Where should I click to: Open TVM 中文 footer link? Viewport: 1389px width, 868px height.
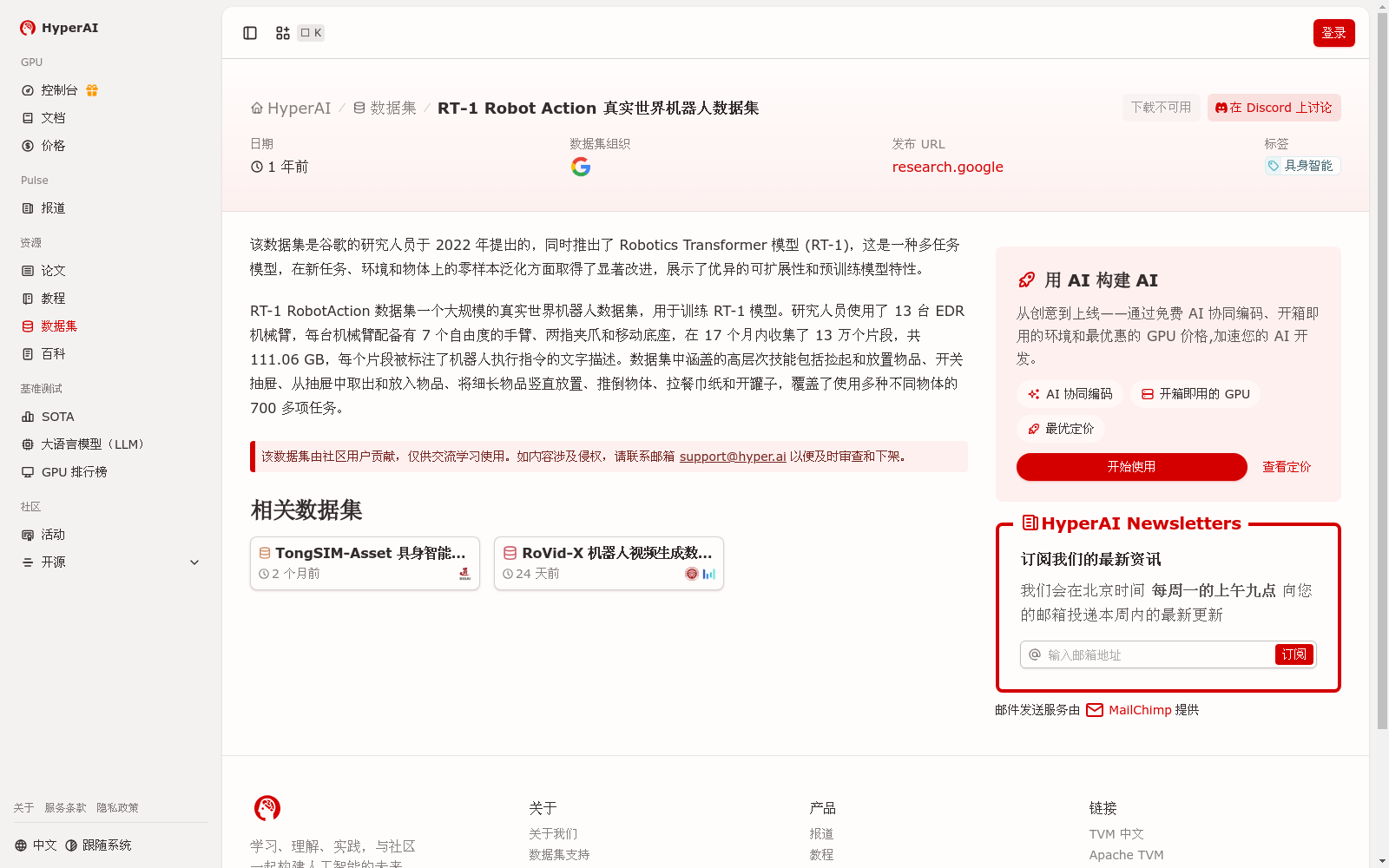pos(1116,834)
